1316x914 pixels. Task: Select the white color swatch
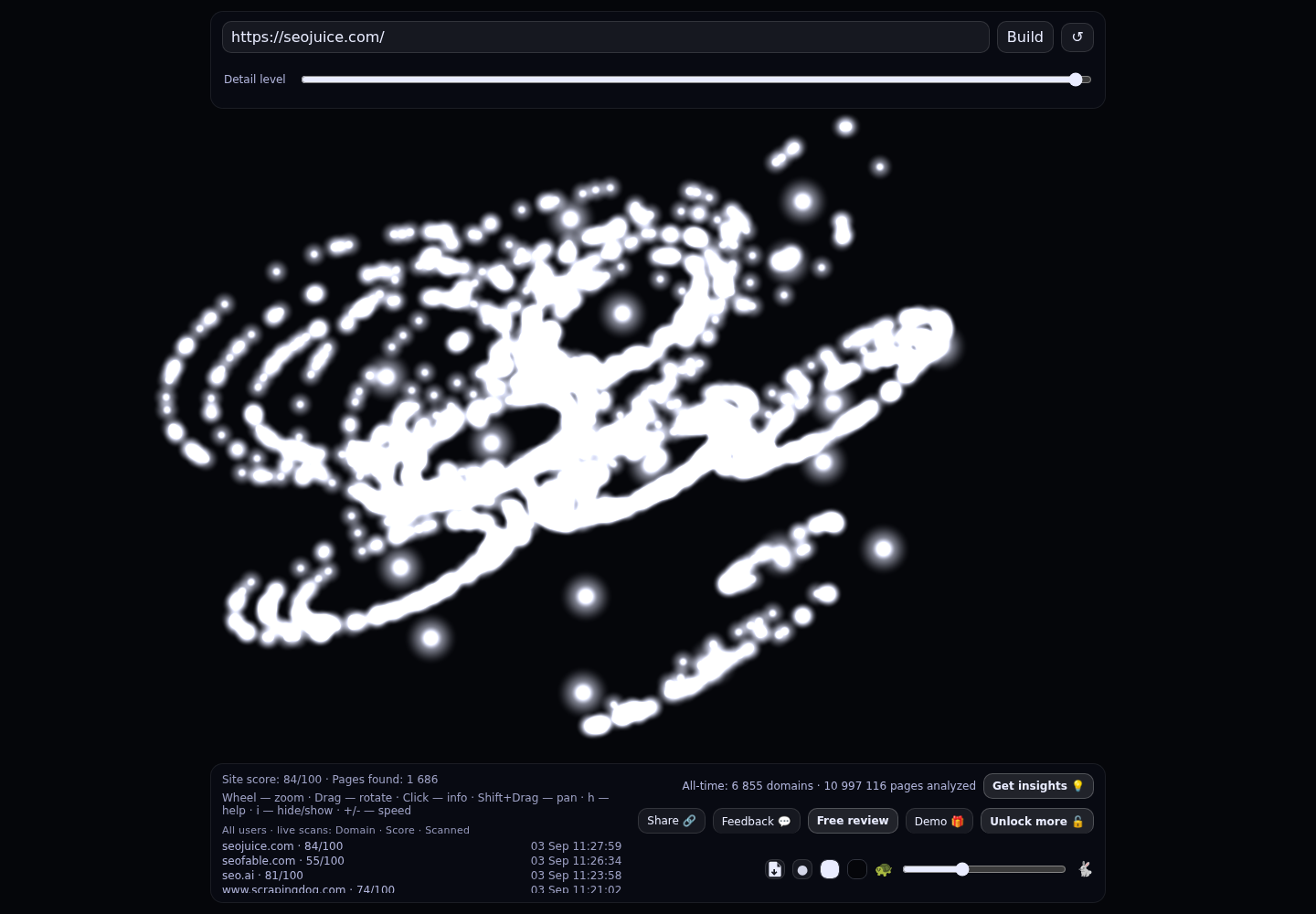click(x=830, y=869)
